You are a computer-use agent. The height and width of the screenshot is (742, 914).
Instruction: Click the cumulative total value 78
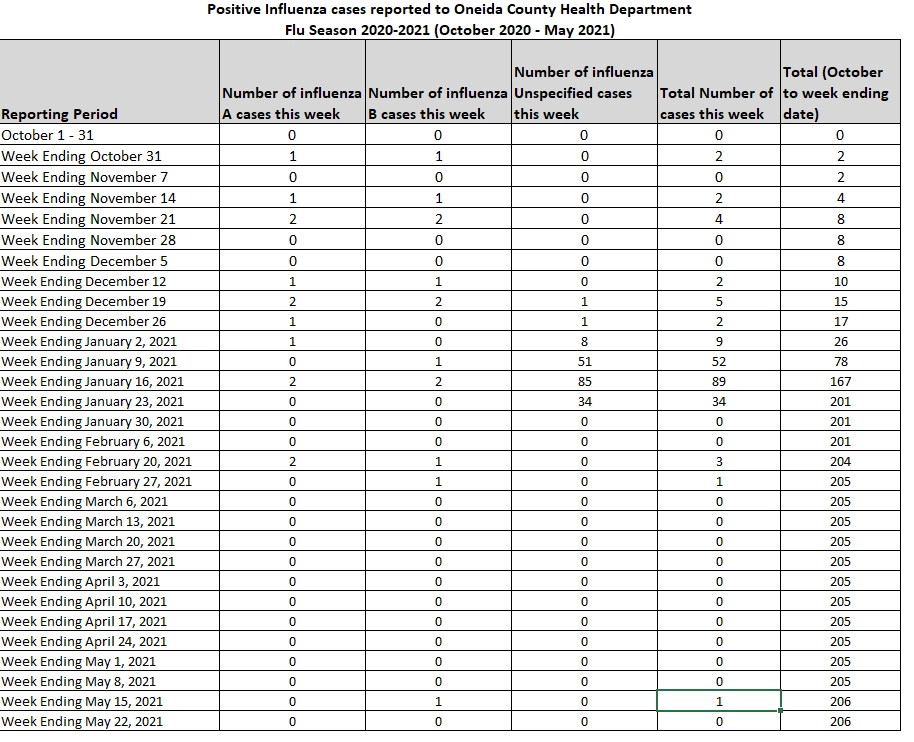841,361
